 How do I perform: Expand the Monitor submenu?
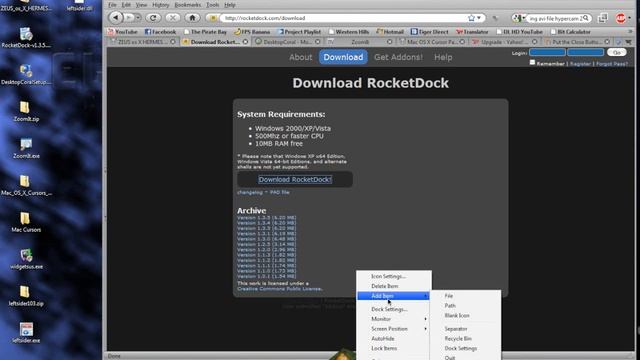click(x=393, y=319)
